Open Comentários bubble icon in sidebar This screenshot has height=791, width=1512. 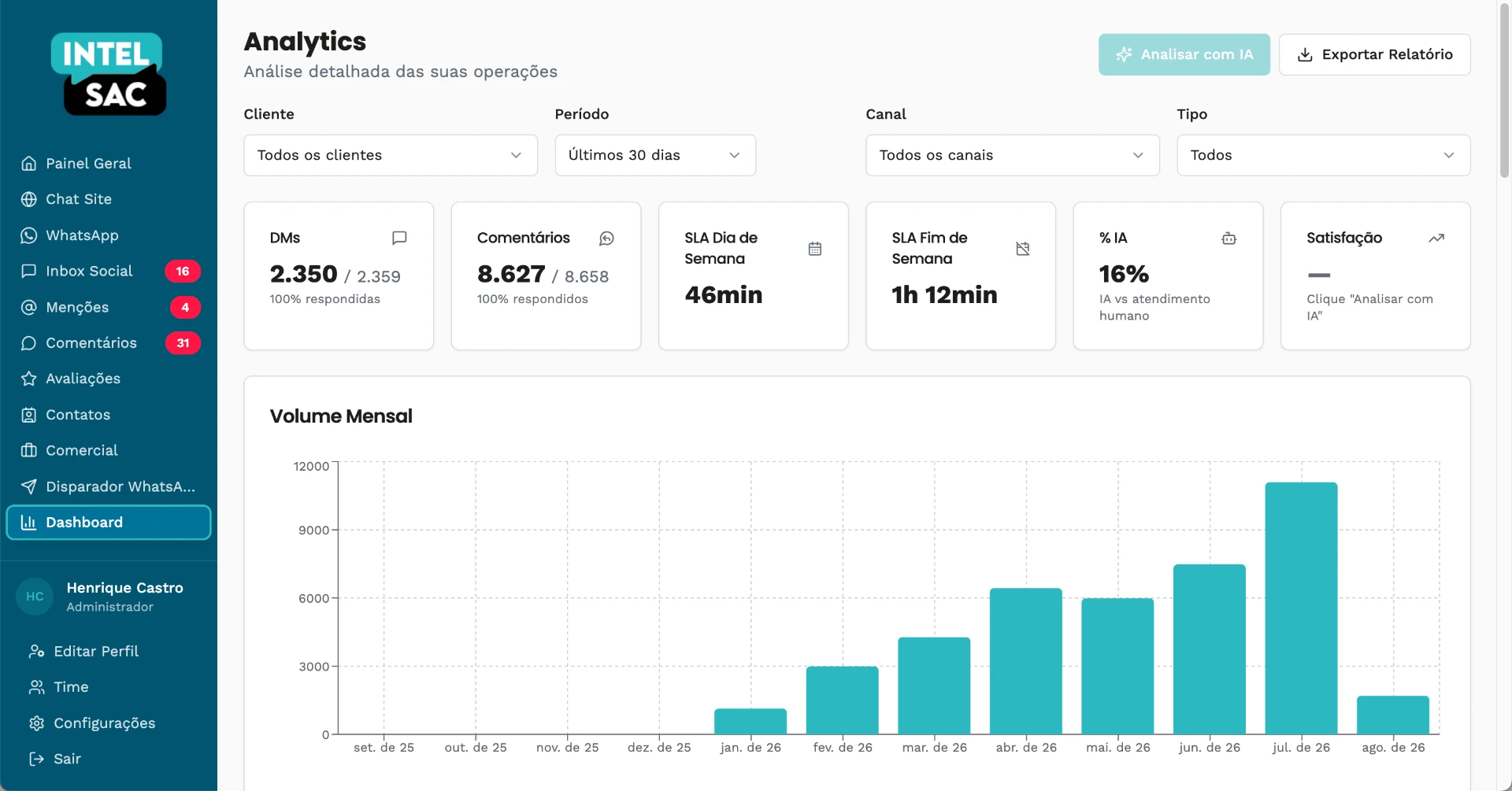pos(29,343)
